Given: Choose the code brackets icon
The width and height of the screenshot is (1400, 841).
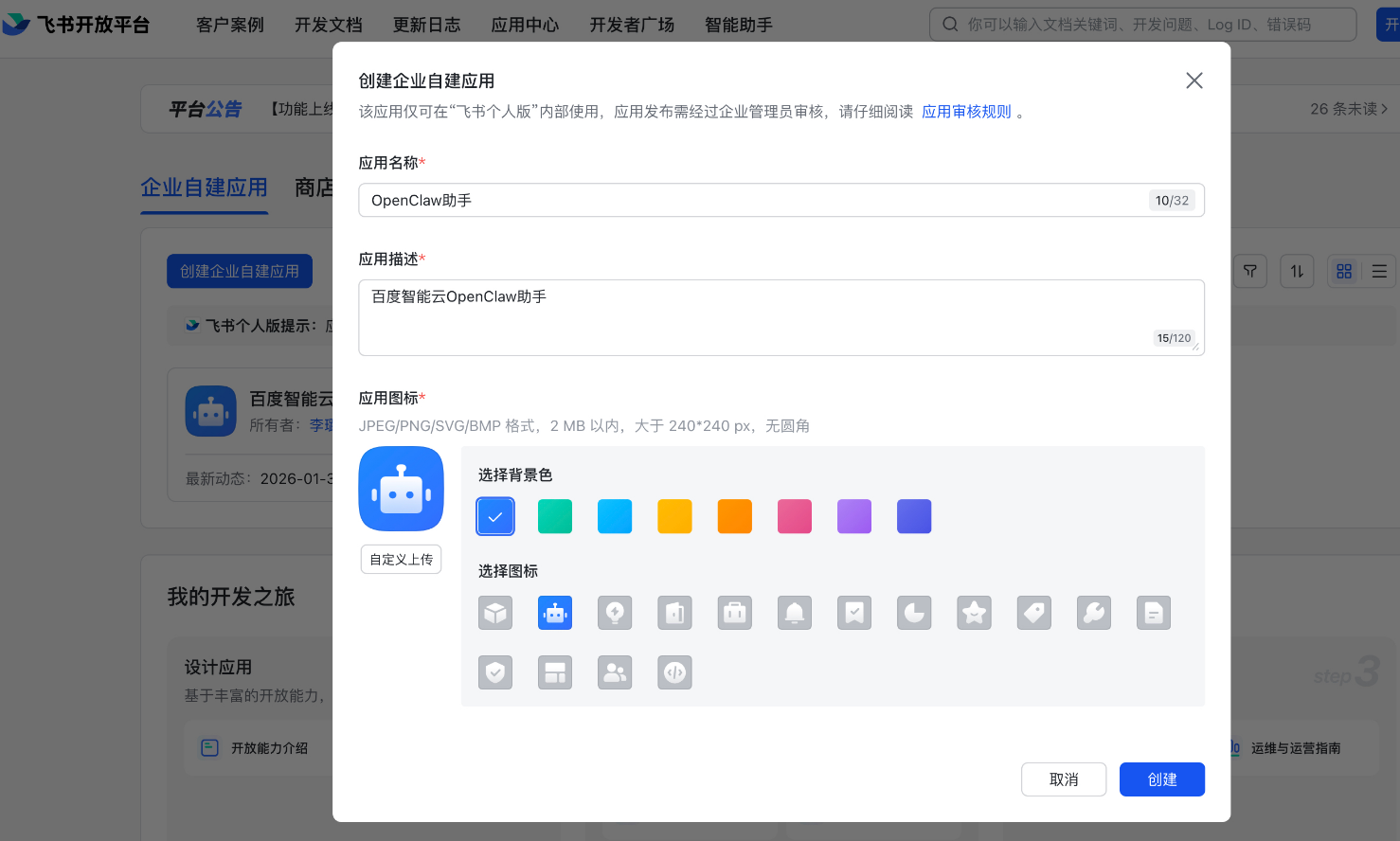Looking at the screenshot, I should [674, 672].
